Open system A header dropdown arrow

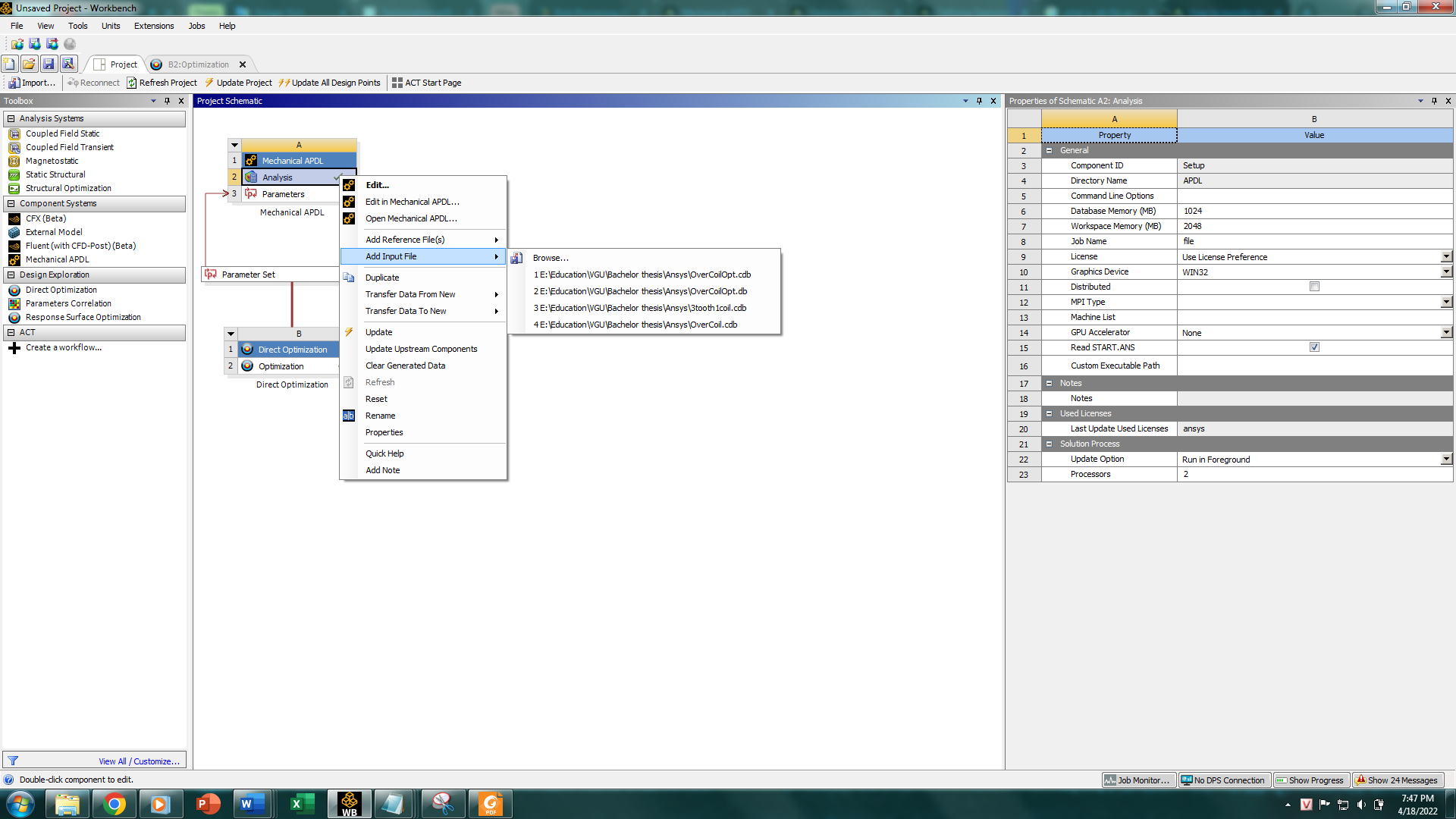pyautogui.click(x=234, y=145)
